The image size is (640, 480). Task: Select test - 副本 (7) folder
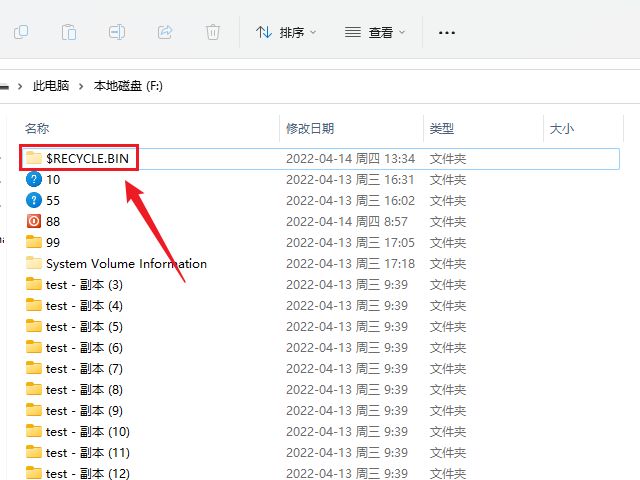(x=84, y=369)
